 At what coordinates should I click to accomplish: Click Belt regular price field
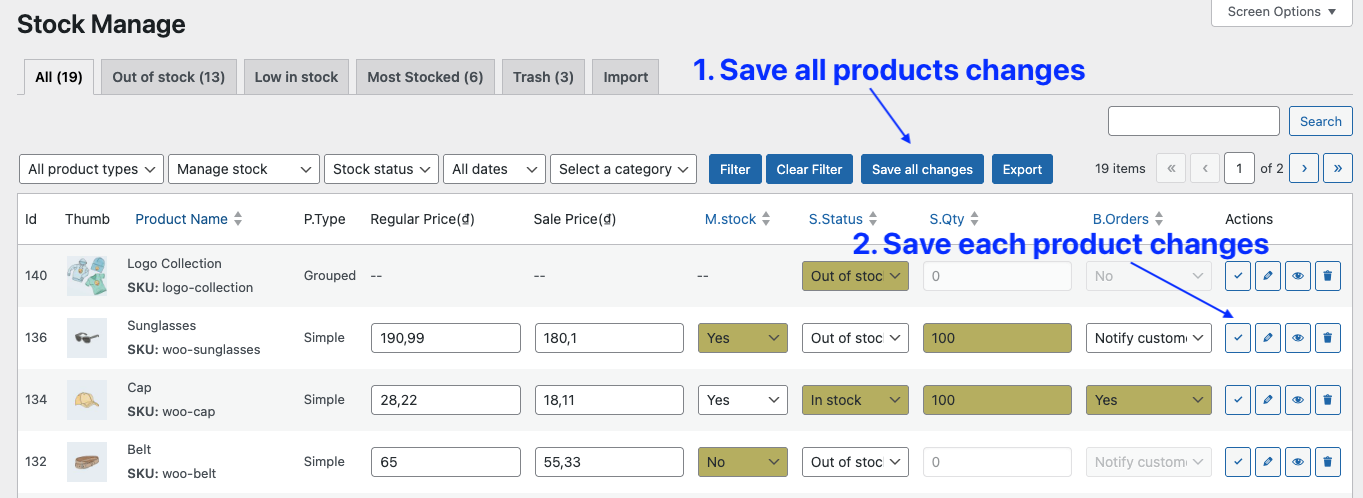pos(446,462)
